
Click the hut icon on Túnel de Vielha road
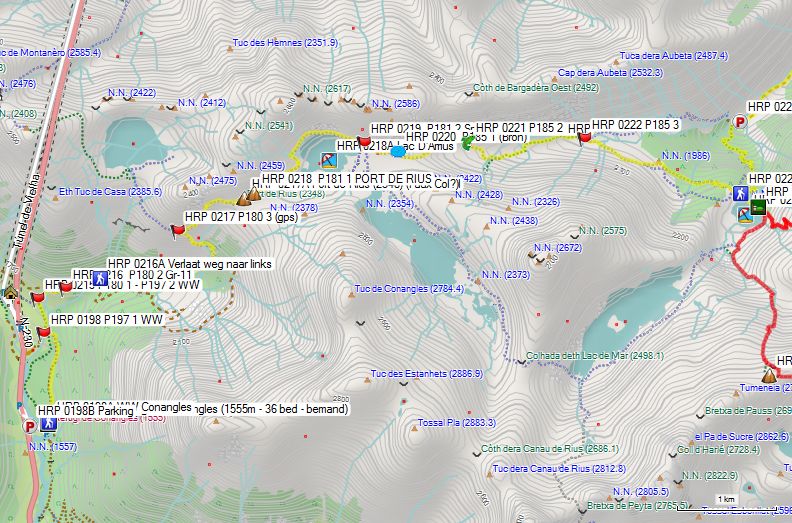(x=9, y=292)
